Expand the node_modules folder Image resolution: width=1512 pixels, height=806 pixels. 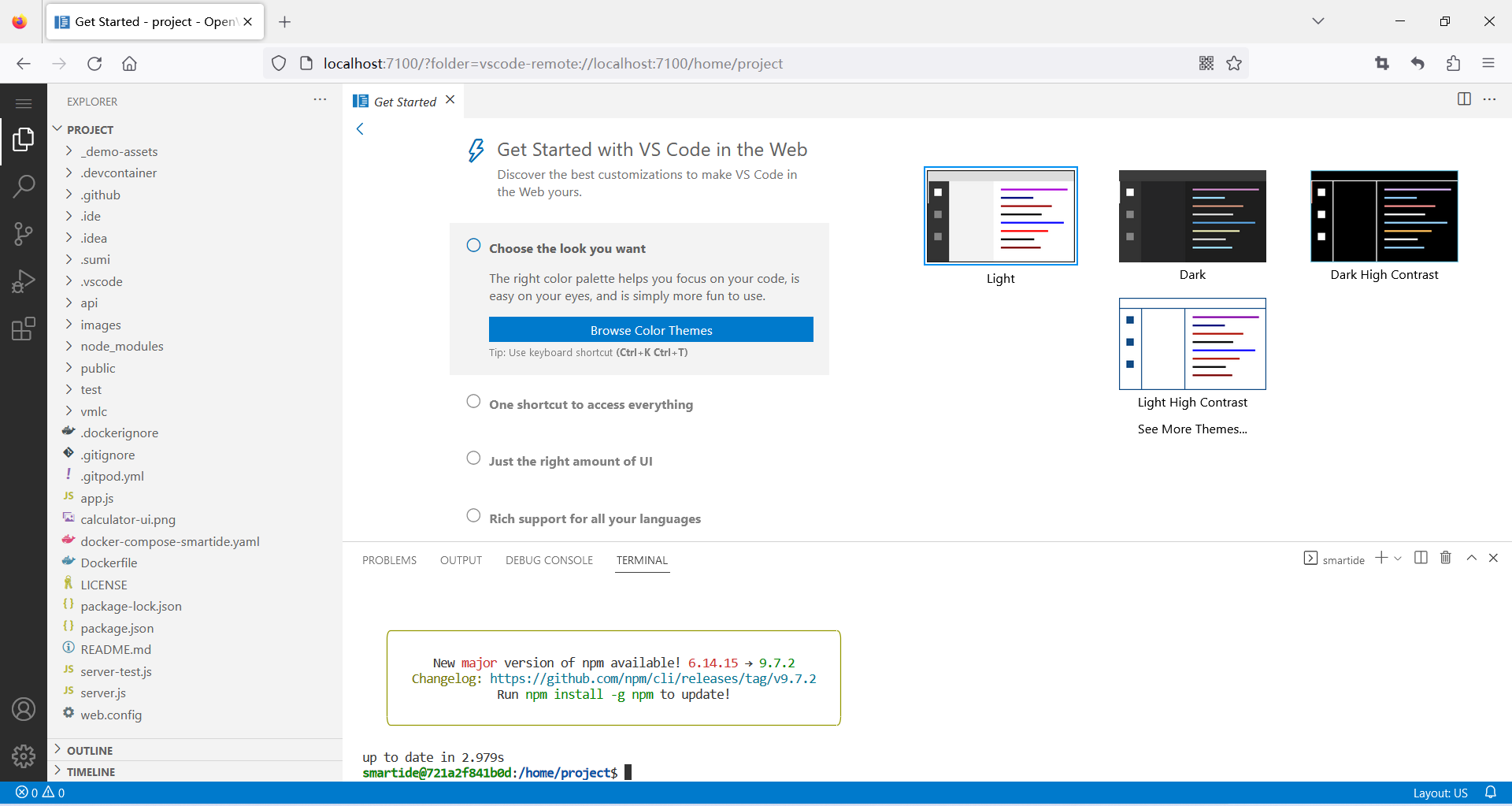click(x=195, y=346)
